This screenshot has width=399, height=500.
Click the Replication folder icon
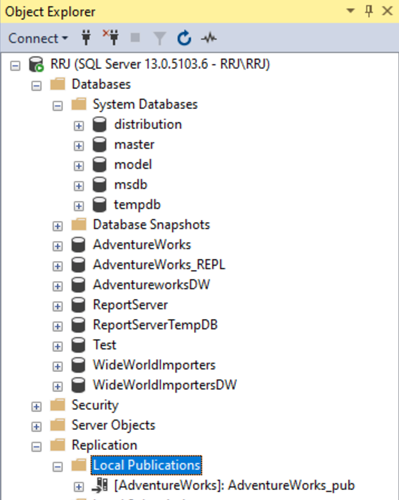(58, 445)
